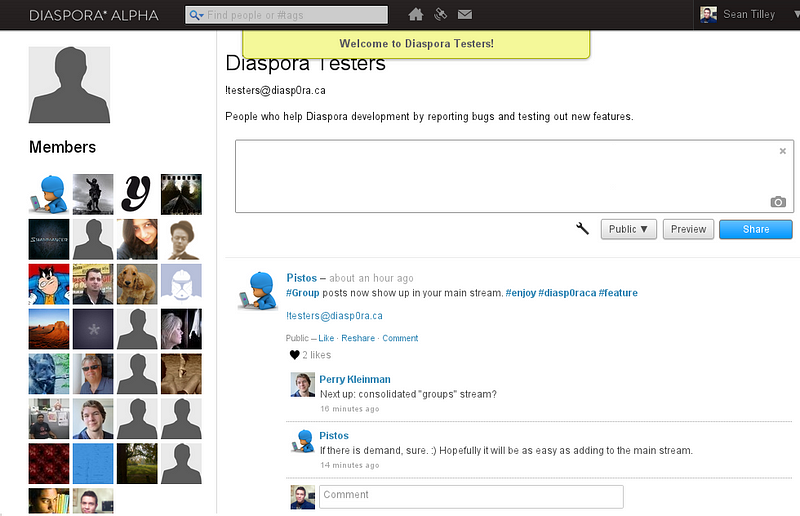
Task: Open messages envelope icon
Action: coord(465,14)
